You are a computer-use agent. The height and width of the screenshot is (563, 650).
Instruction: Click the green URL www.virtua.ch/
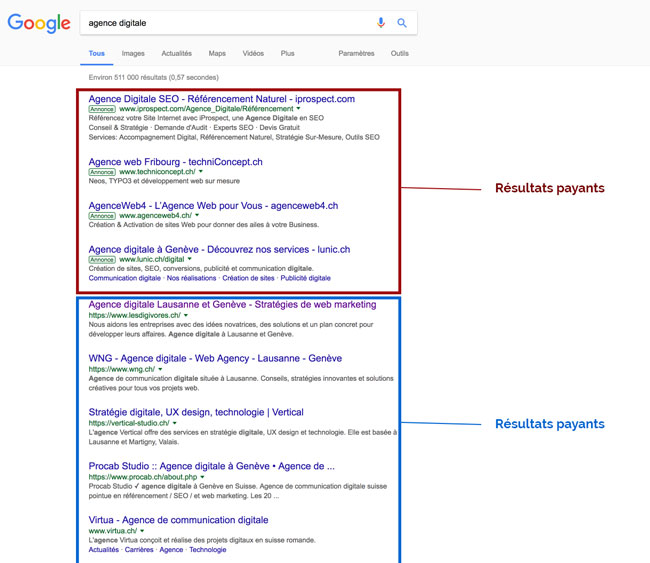pos(113,531)
